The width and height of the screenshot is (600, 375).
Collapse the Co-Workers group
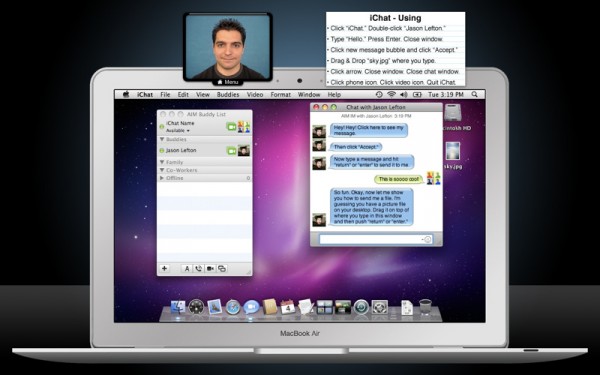(162, 170)
